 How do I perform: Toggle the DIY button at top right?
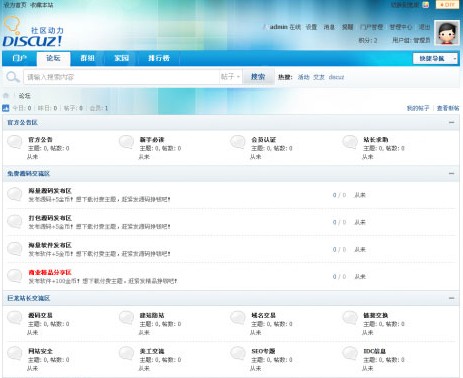447,5
